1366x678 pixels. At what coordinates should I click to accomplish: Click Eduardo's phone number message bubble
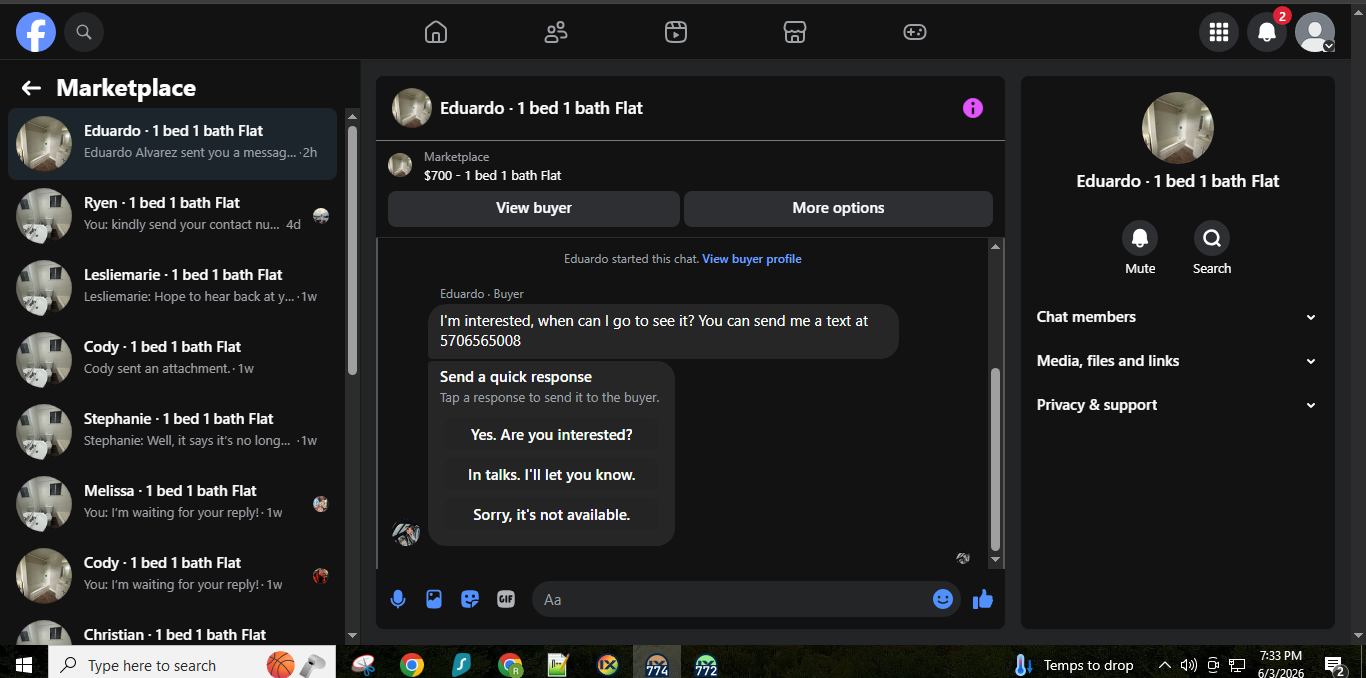pos(663,331)
